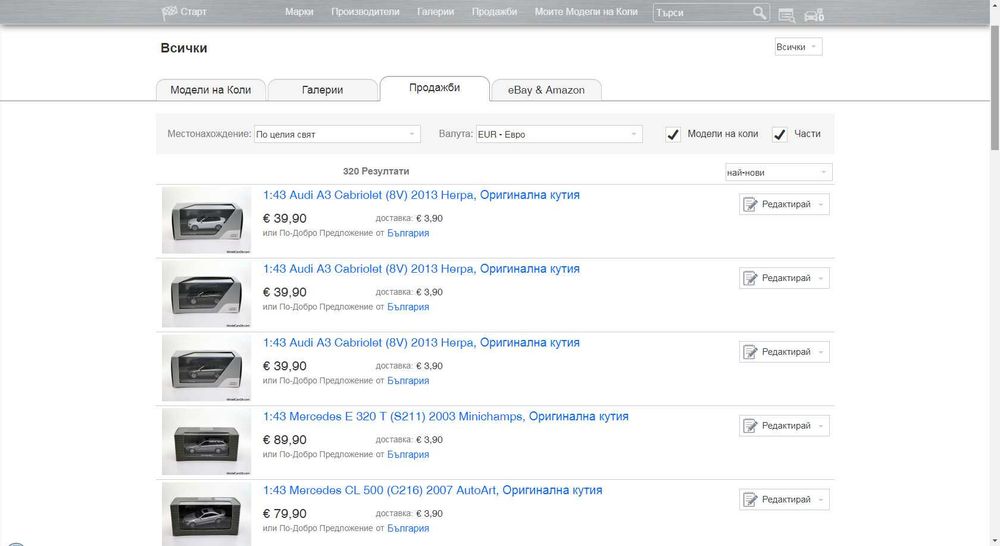
Task: Open the Валута EUR dropdown
Action: tap(559, 134)
